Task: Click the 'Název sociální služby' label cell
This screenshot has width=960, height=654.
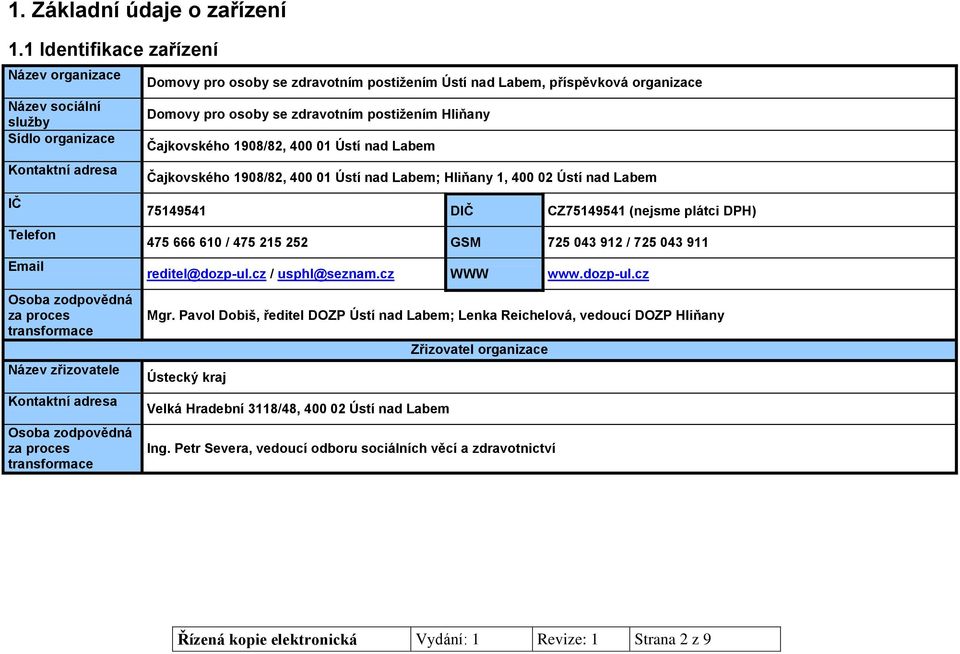Action: (x=73, y=114)
